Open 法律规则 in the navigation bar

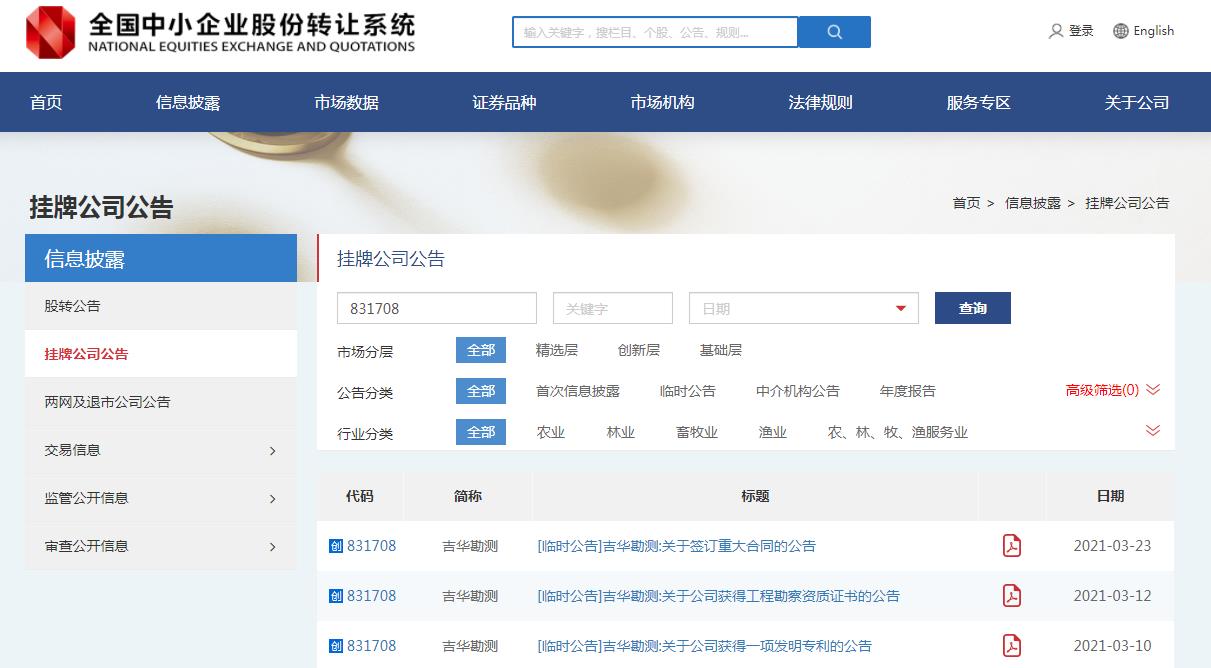pos(820,102)
